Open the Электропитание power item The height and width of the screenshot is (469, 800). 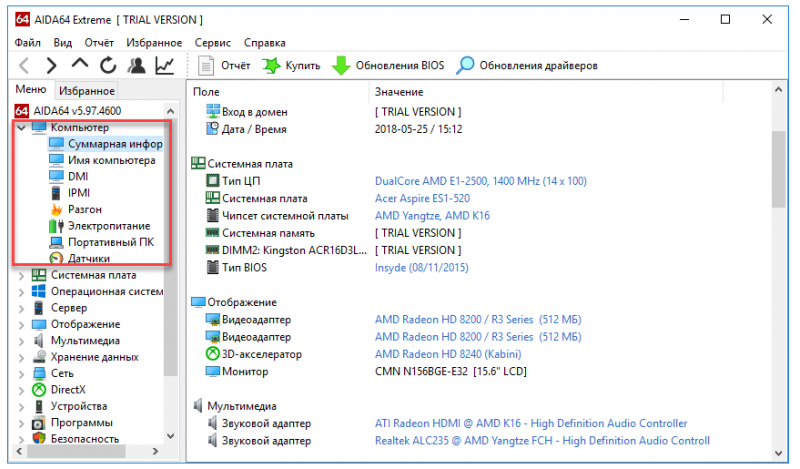point(100,226)
